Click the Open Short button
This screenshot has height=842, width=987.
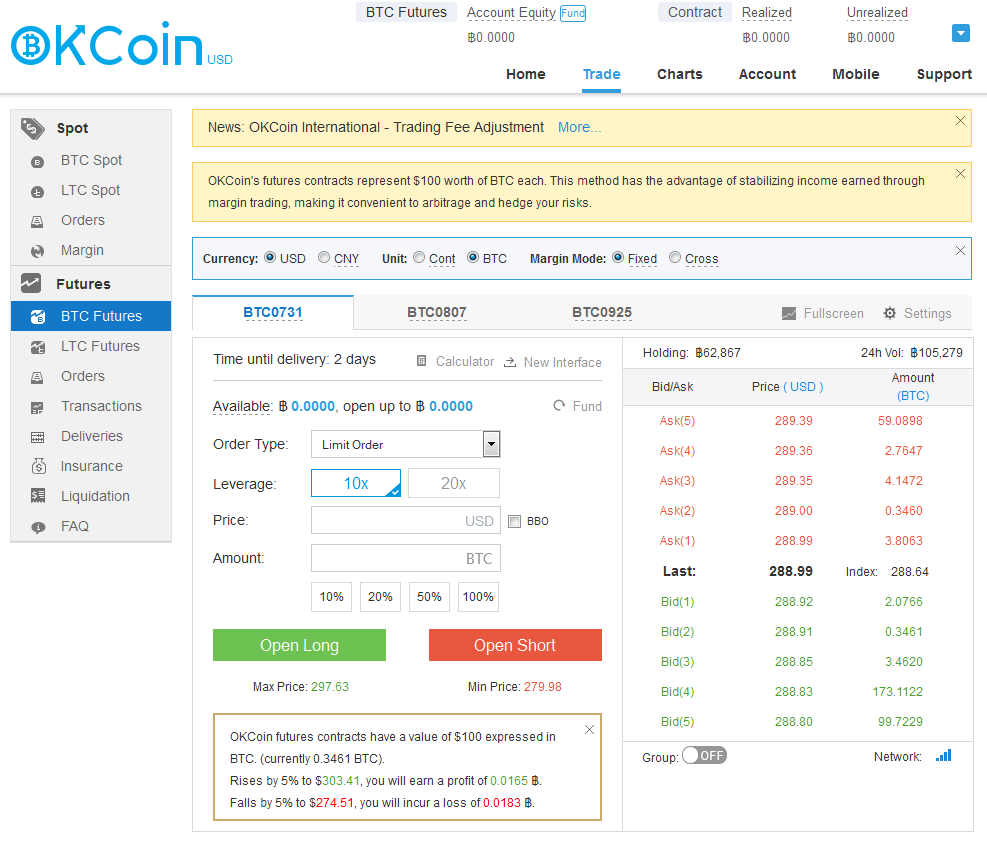tap(515, 645)
